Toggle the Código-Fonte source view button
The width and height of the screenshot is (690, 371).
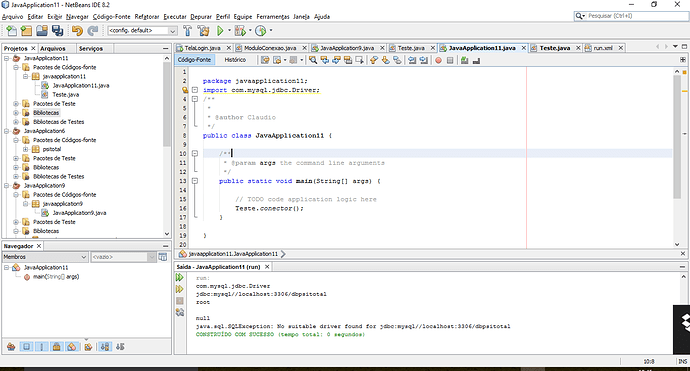194,60
